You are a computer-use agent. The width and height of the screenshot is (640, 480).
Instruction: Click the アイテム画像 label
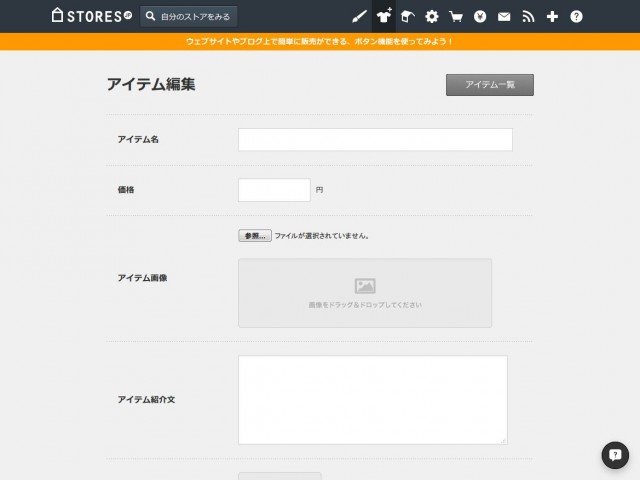pos(142,278)
